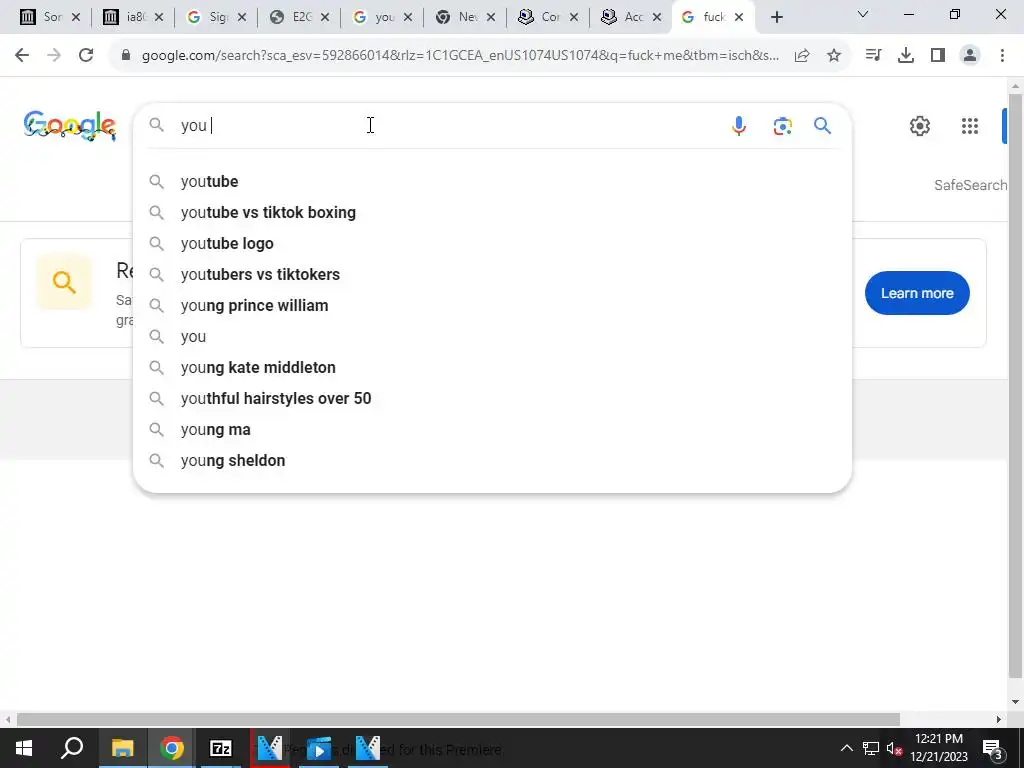
Task: Open the Google apps grid
Action: [970, 125]
